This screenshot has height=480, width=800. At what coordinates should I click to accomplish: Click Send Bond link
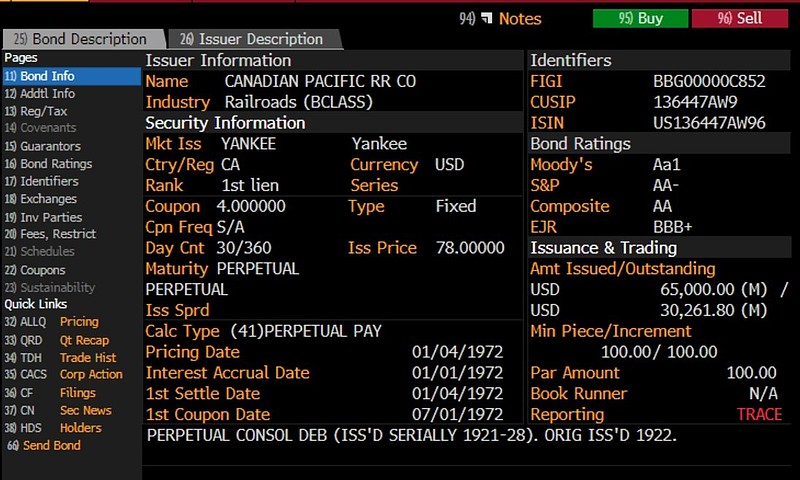[x=44, y=445]
